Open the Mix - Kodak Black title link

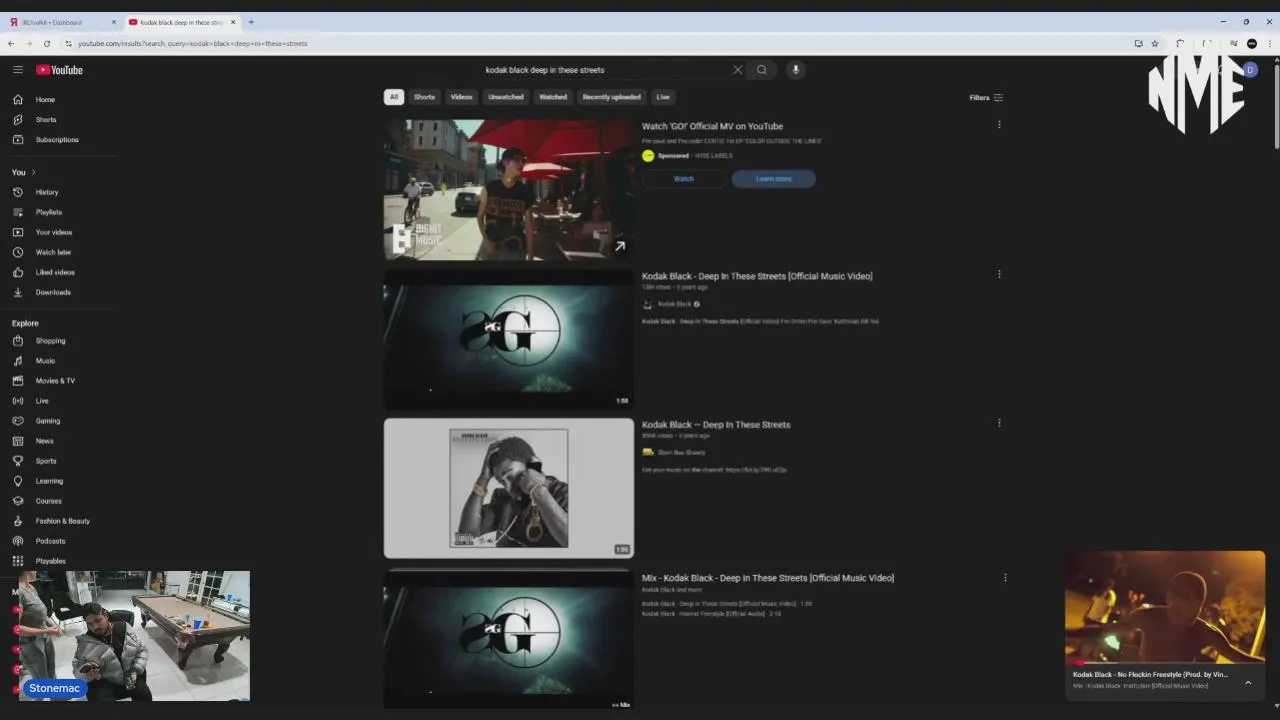click(768, 578)
